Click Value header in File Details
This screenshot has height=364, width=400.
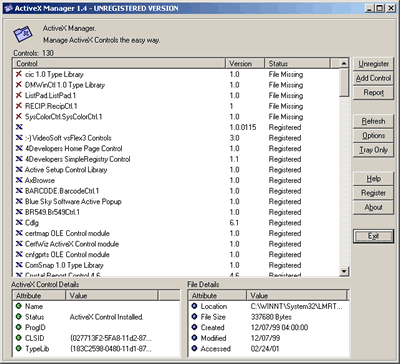click(297, 296)
